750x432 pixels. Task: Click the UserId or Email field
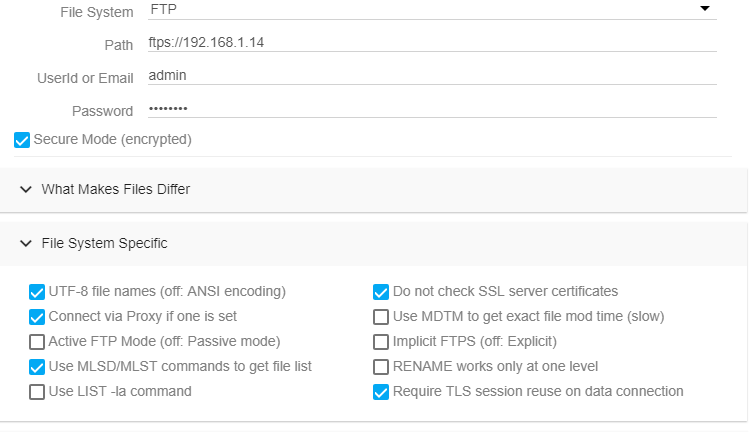430,76
